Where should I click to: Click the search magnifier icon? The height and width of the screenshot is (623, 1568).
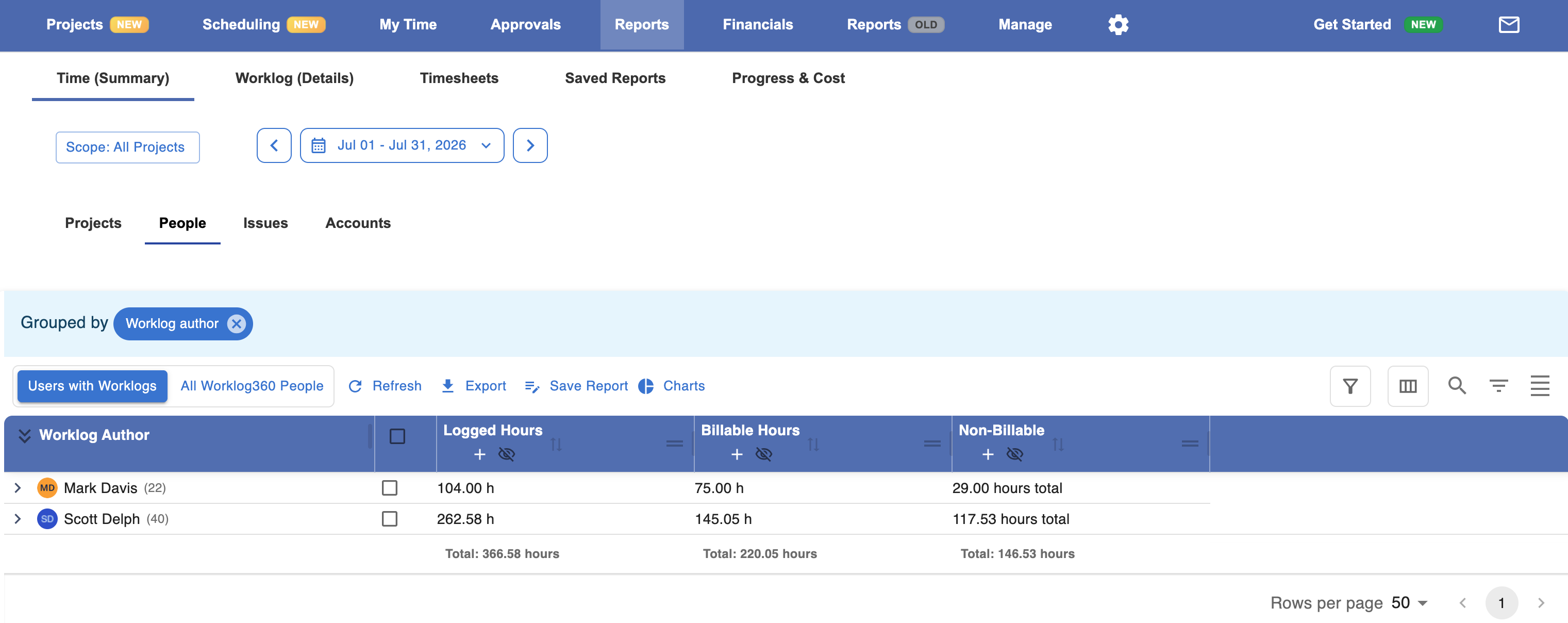click(x=1456, y=385)
